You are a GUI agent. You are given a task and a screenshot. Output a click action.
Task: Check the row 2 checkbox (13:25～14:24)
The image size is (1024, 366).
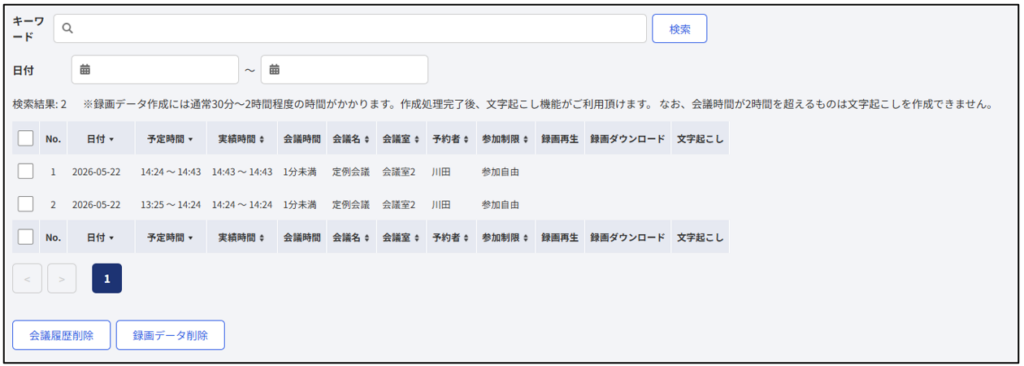(x=25, y=204)
